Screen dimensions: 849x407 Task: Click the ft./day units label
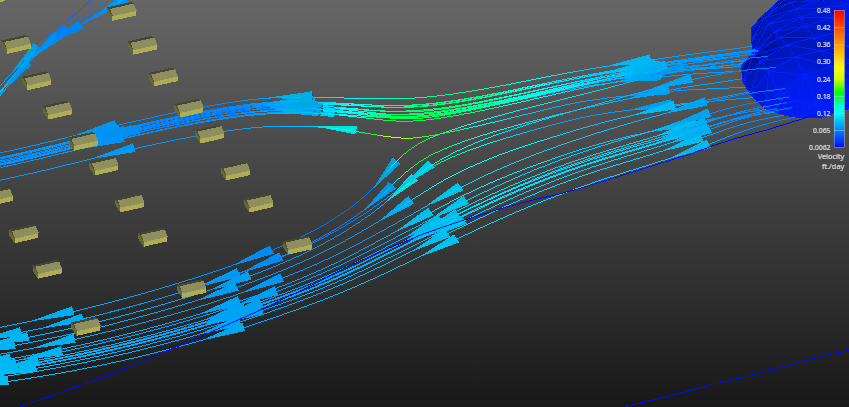click(832, 166)
